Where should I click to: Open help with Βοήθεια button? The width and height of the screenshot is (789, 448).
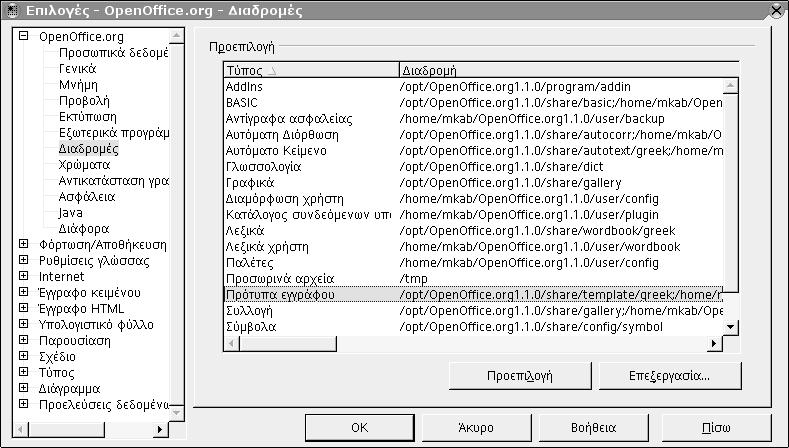coord(593,428)
